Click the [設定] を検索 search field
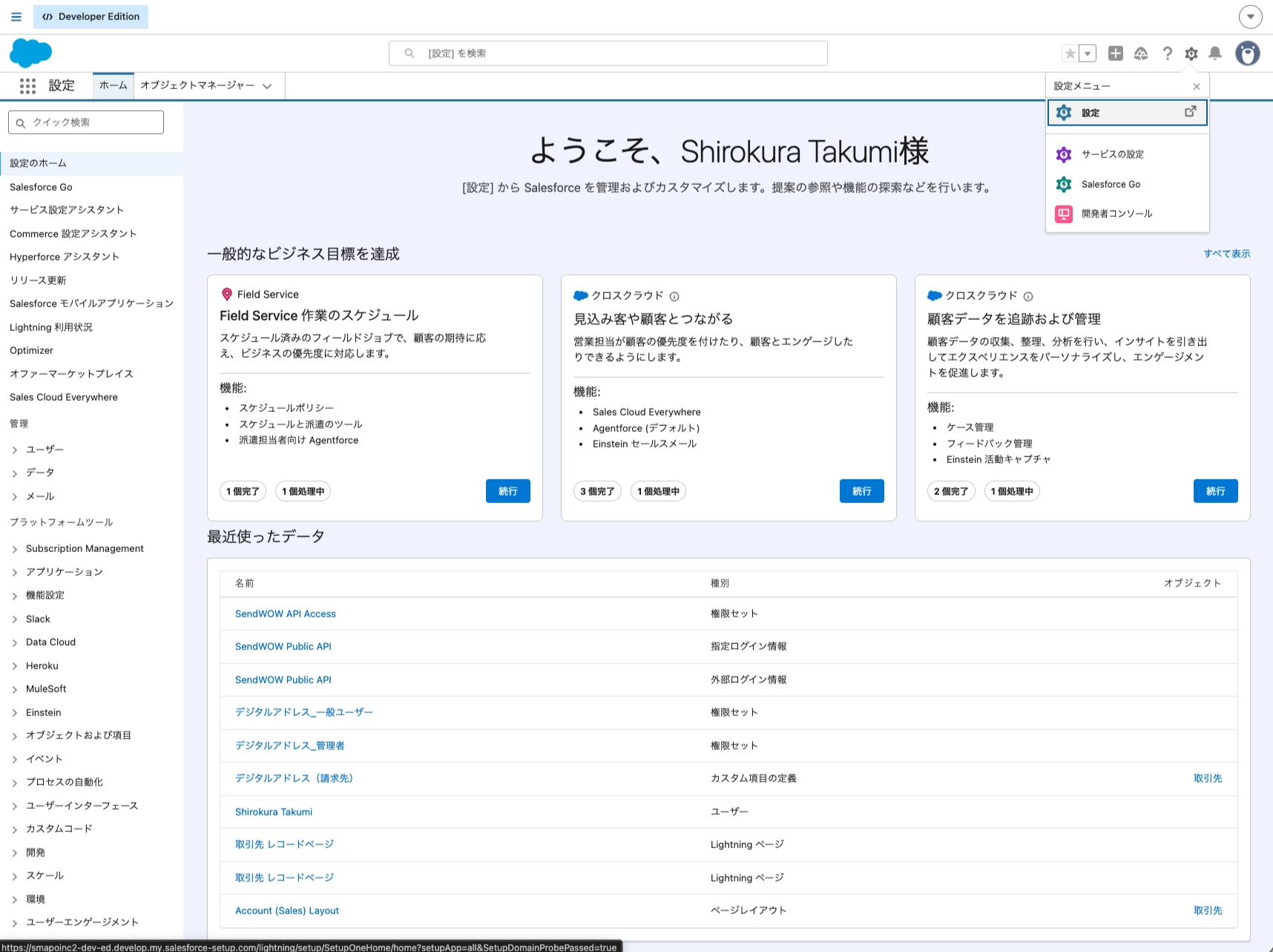This screenshot has height=952, width=1273. [x=608, y=53]
